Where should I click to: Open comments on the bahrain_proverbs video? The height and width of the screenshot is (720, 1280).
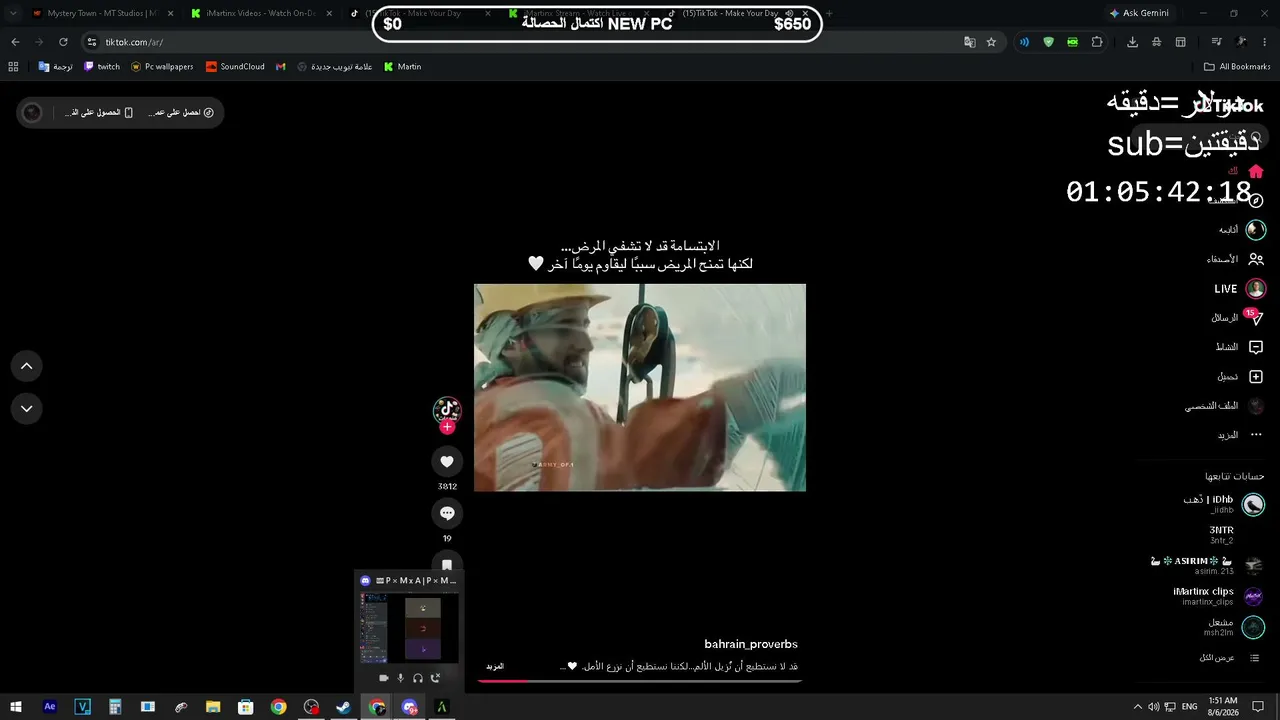pyautogui.click(x=447, y=513)
